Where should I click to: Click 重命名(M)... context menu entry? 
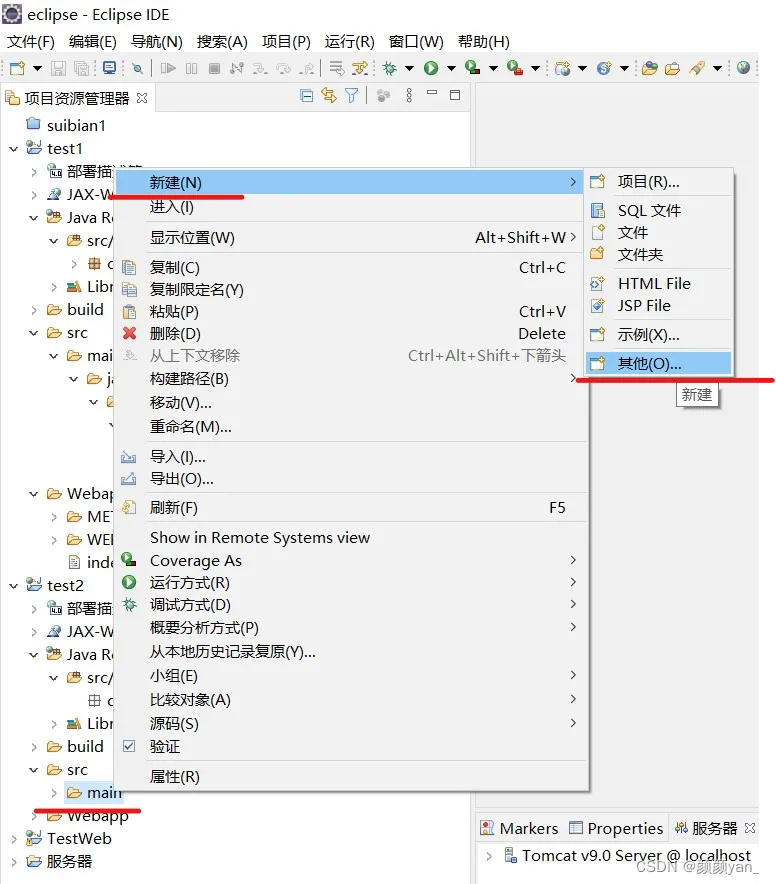(x=351, y=427)
